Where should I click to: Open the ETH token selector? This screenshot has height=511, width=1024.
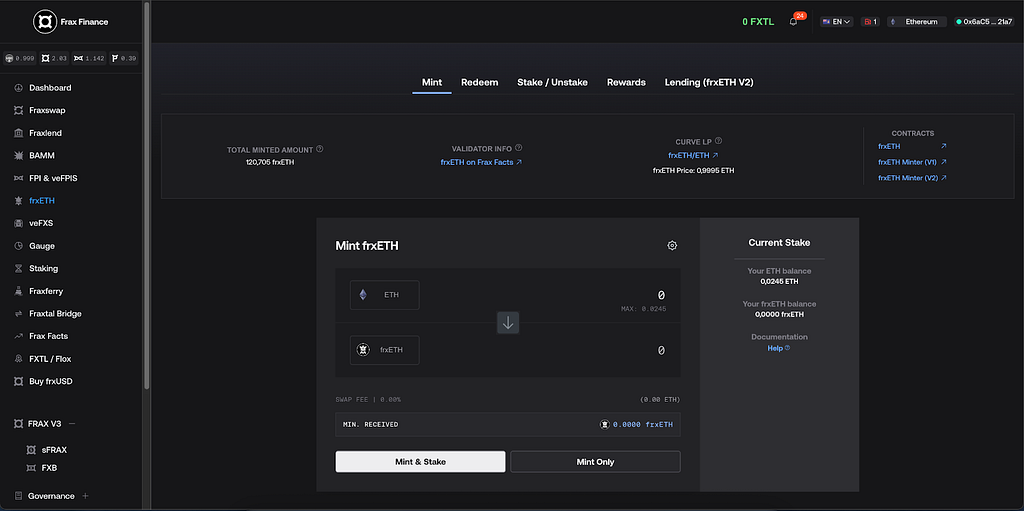[x=385, y=295]
